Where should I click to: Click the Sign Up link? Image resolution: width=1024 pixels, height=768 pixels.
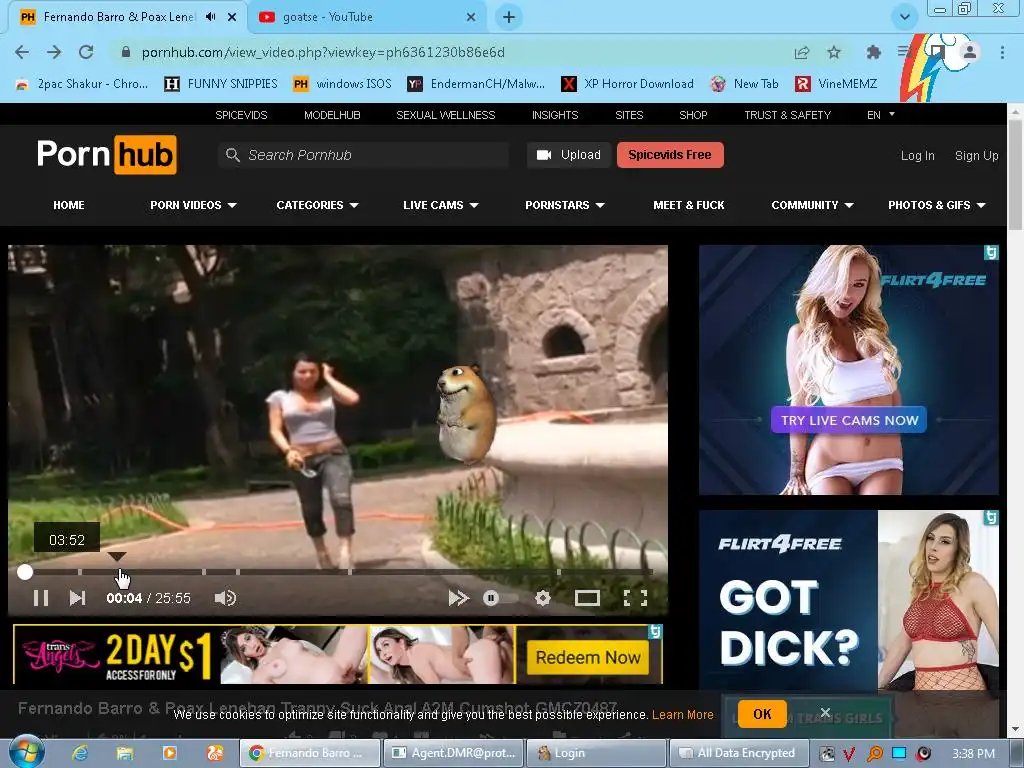(976, 155)
